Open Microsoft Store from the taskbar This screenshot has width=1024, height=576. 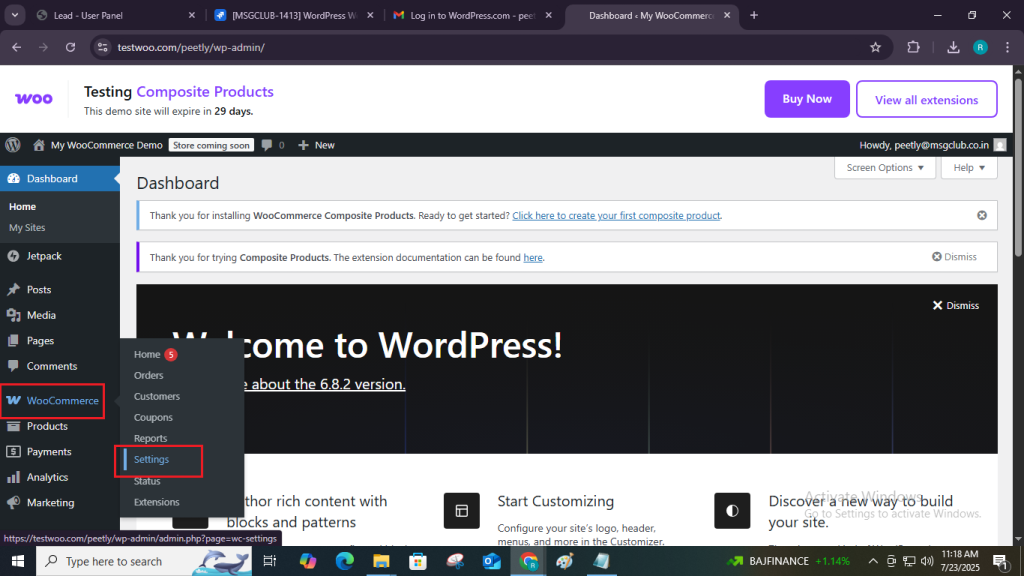pos(417,561)
